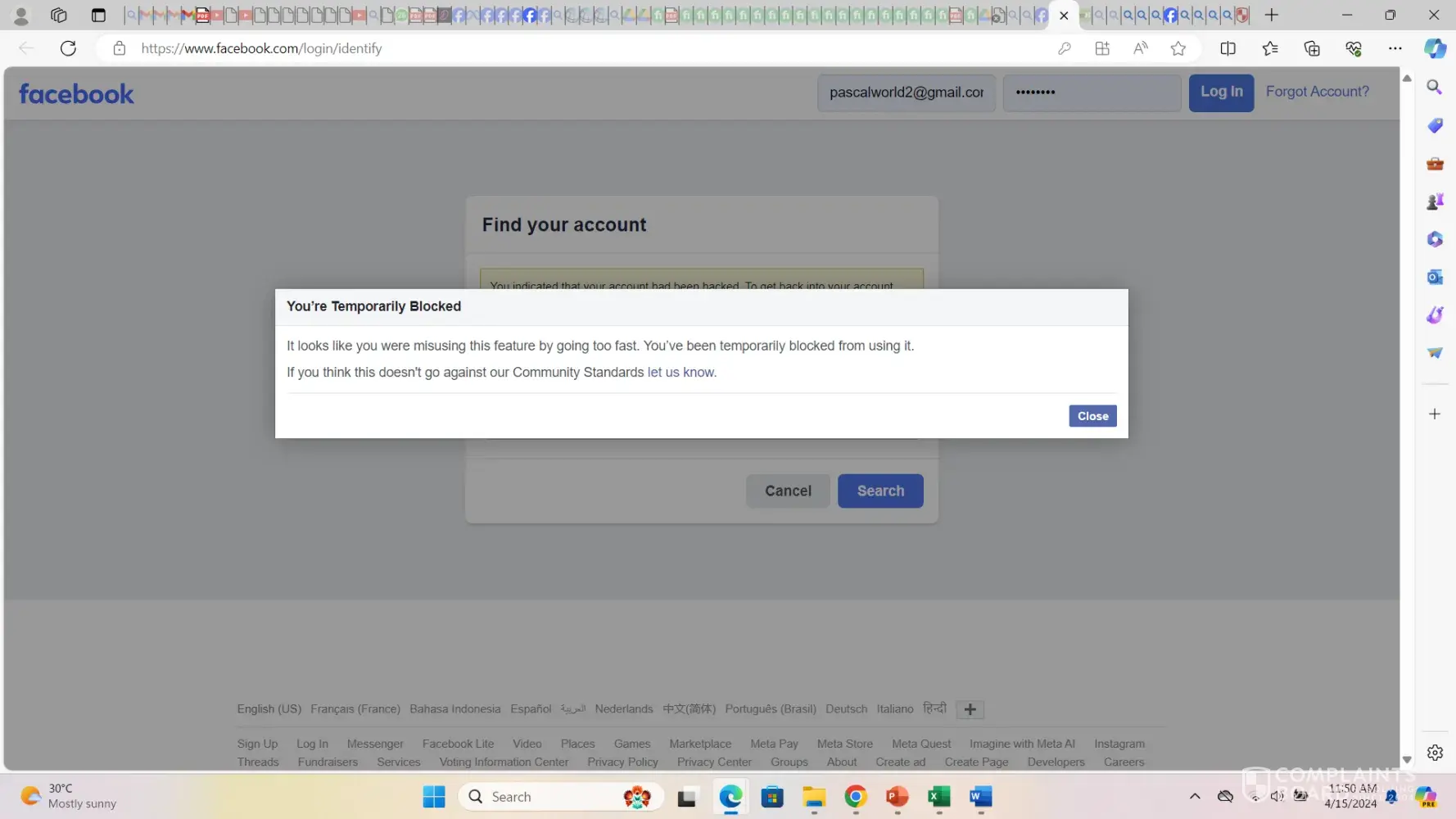Open Excel from the Windows taskbar
The image size is (1456, 819).
pos(938,796)
